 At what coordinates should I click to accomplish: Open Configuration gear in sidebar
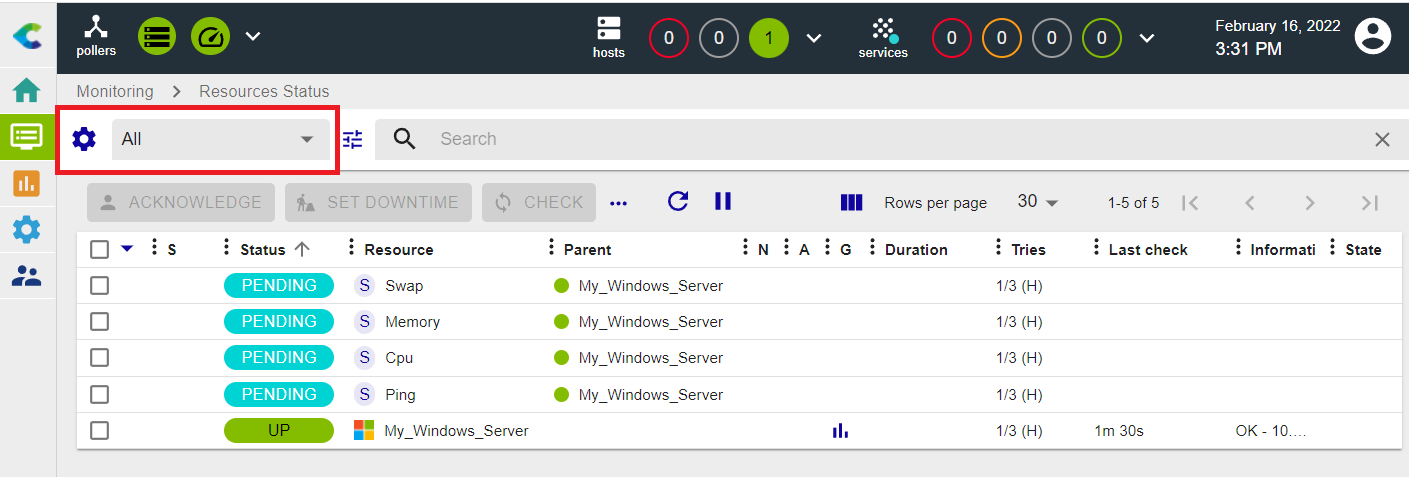(27, 230)
